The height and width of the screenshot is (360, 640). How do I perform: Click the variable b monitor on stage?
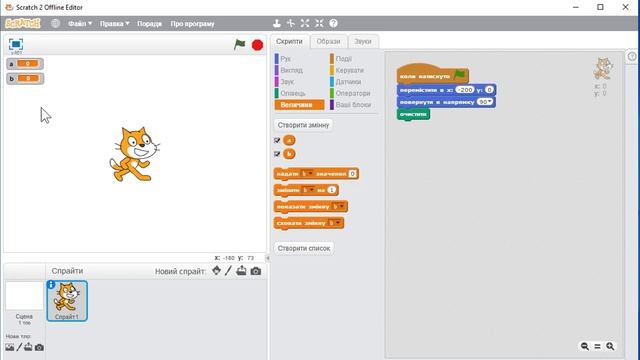25,78
